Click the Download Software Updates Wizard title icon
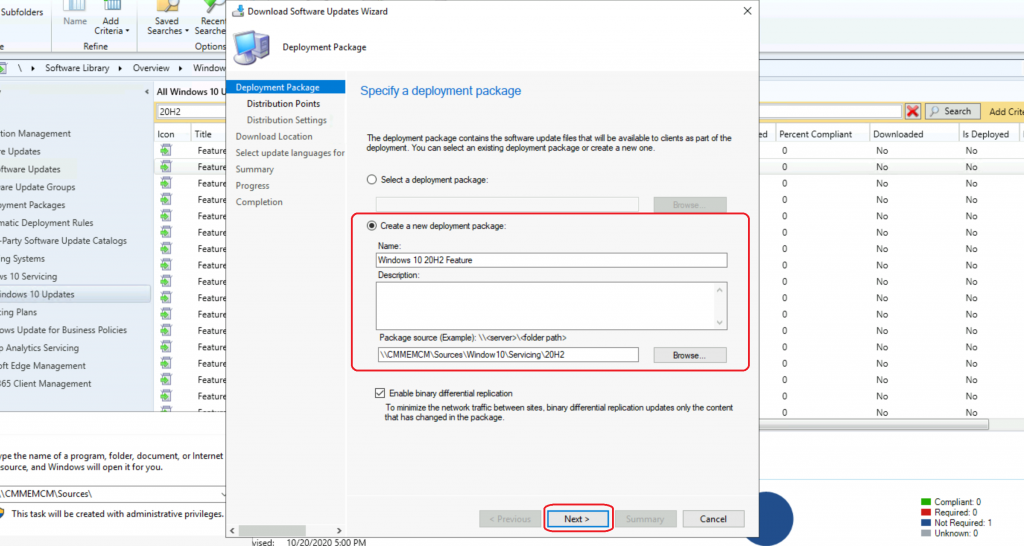 (x=238, y=11)
